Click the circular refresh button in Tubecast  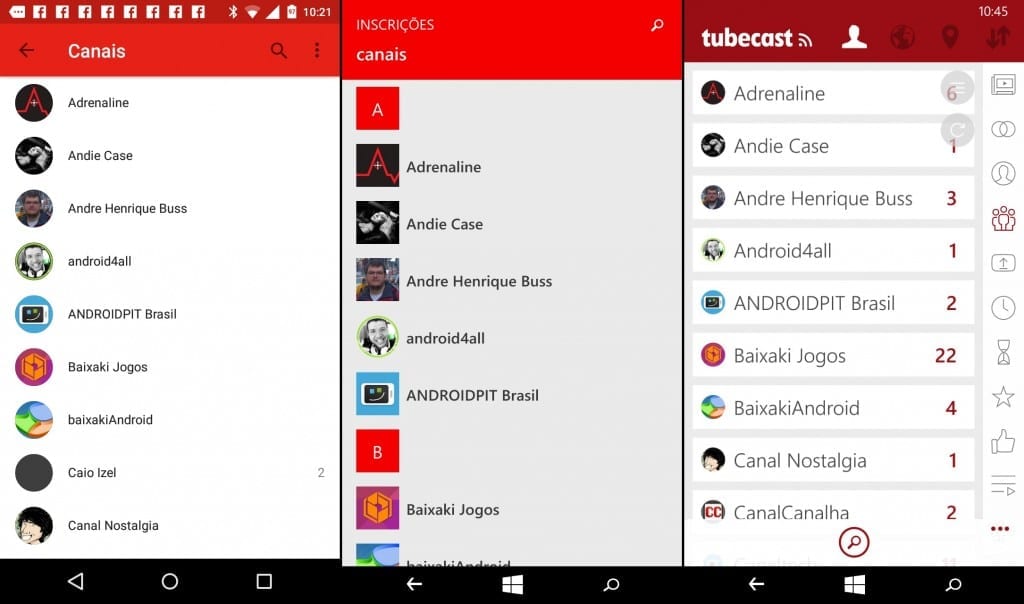(x=957, y=130)
